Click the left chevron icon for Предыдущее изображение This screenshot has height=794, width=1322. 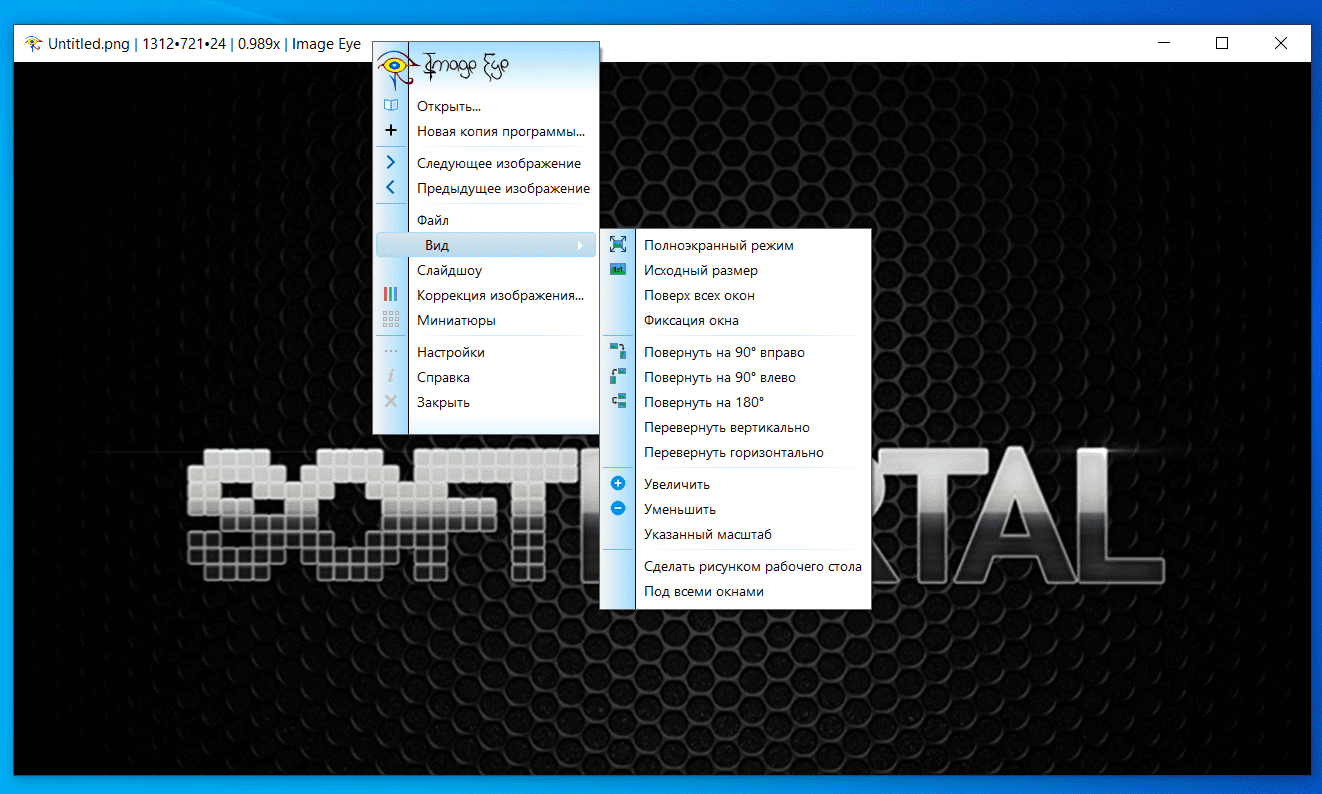(391, 187)
